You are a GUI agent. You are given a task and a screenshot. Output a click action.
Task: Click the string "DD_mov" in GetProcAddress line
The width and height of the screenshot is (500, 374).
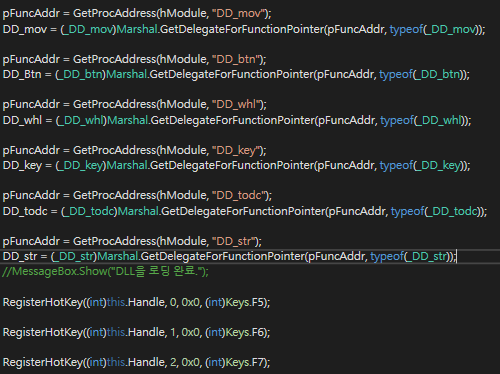pos(239,14)
